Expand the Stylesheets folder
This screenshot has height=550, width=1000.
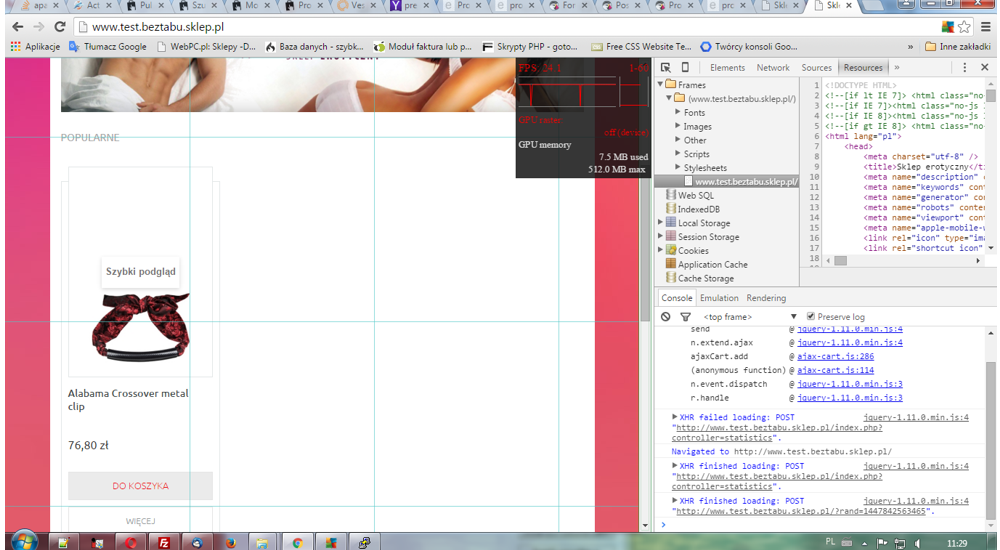(677, 168)
